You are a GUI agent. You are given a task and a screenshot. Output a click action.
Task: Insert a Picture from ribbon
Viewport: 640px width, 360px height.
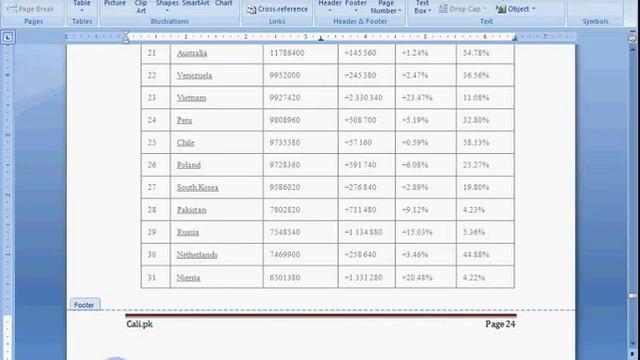[115, 4]
